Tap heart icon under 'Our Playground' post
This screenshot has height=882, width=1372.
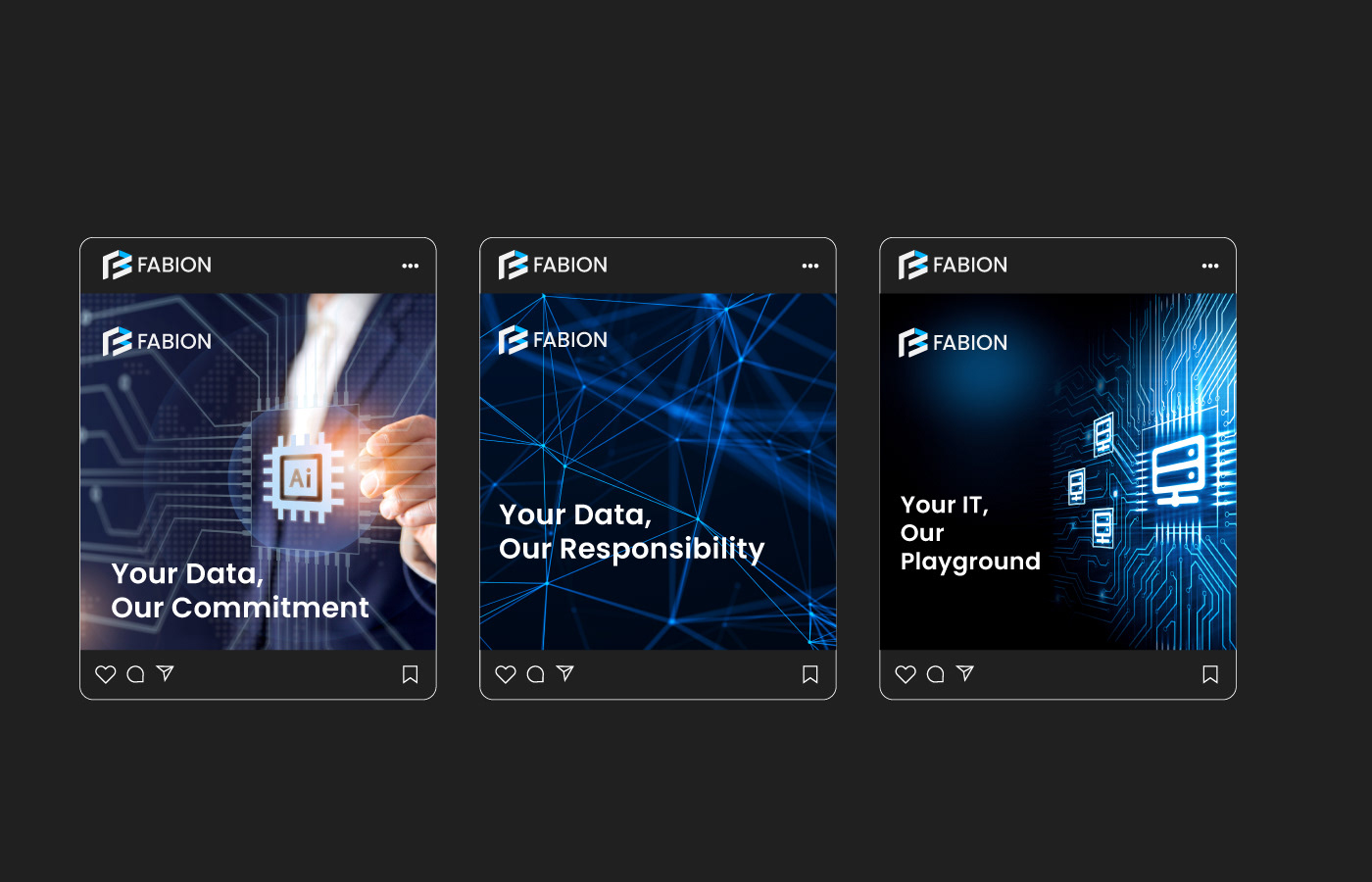(906, 674)
